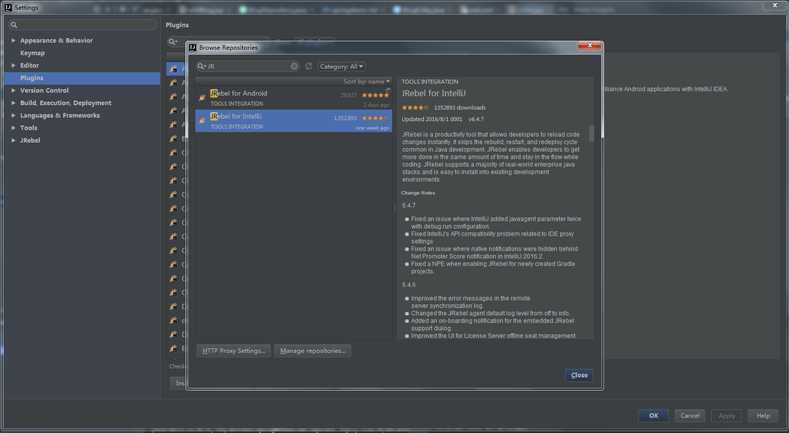Viewport: 789px width, 433px height.
Task: Expand the Tools settings section
Action: (13, 128)
